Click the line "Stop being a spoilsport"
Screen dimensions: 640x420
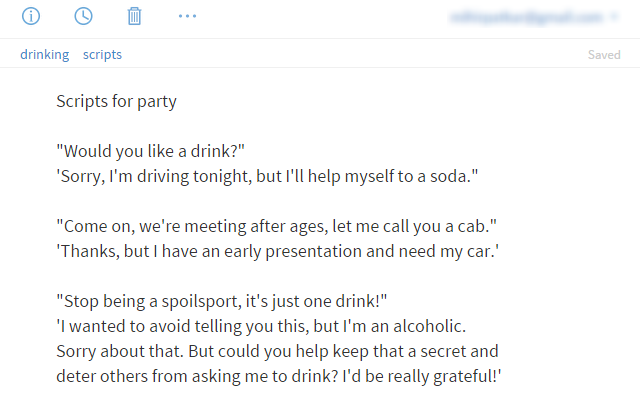(222, 301)
